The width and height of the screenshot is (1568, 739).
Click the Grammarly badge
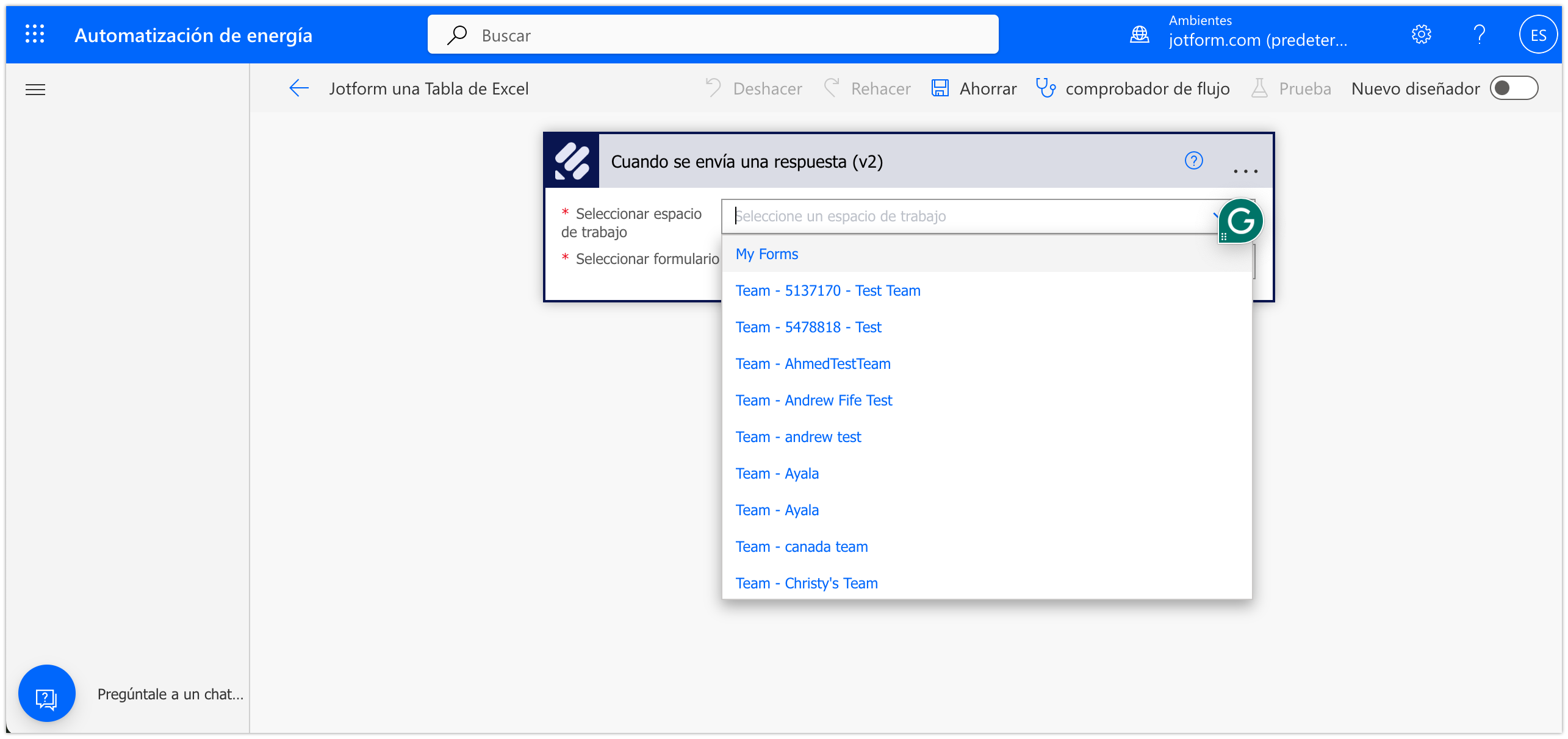1240,221
